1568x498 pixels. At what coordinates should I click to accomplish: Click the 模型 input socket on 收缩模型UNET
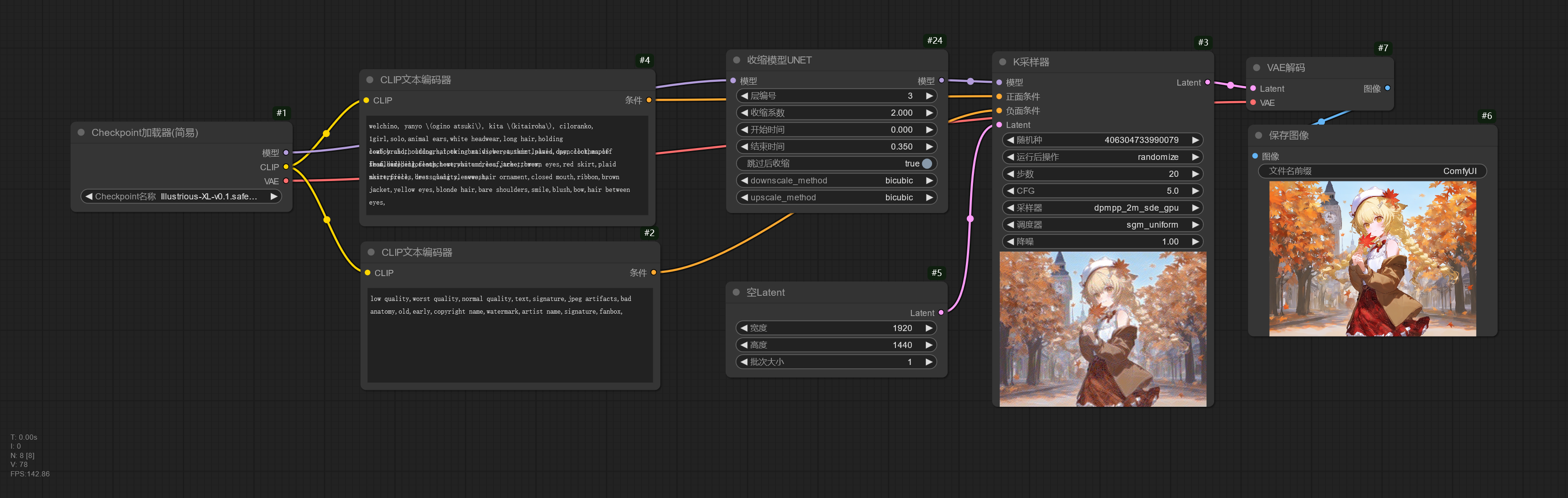[733, 80]
